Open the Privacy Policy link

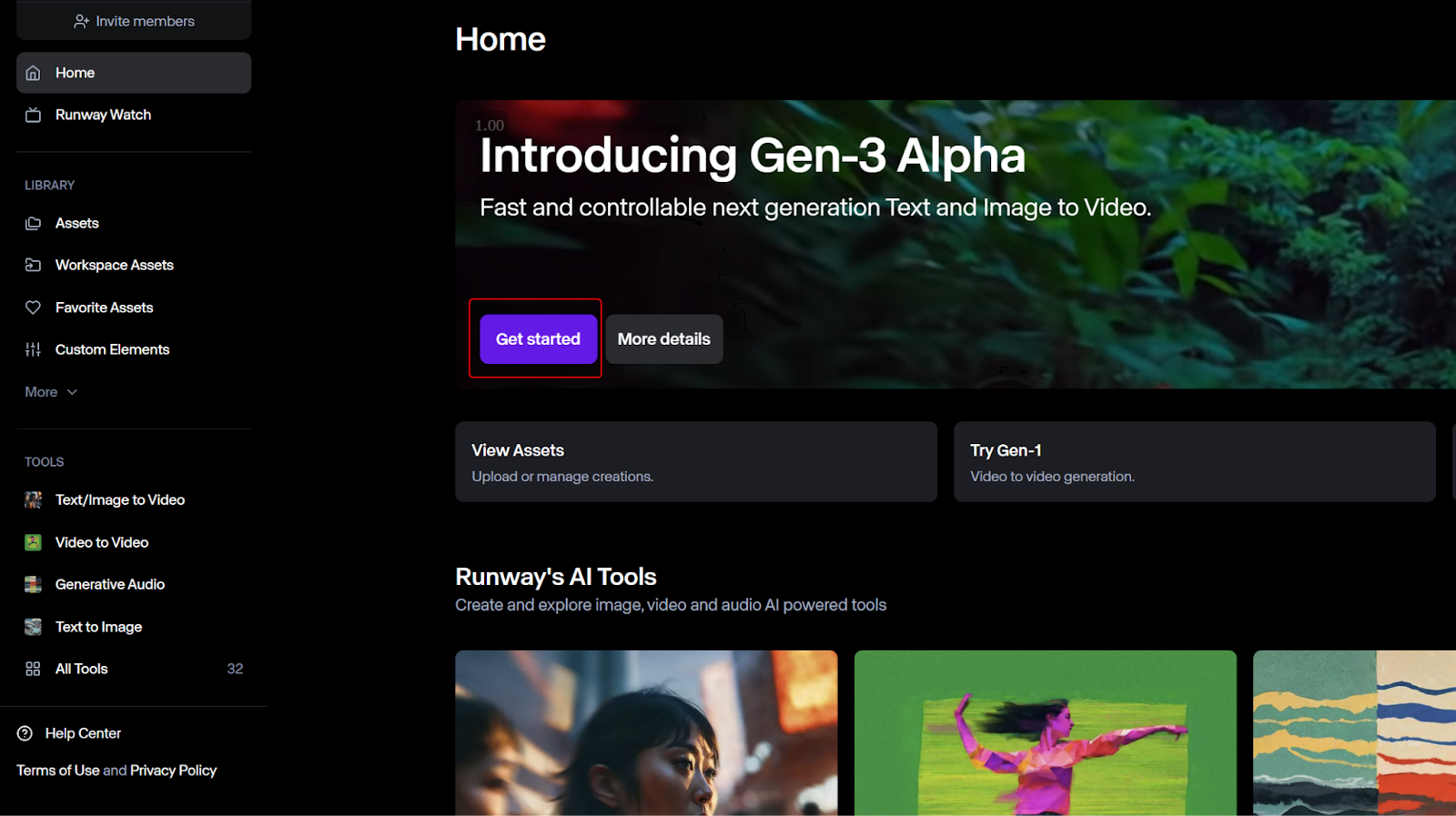coord(173,771)
